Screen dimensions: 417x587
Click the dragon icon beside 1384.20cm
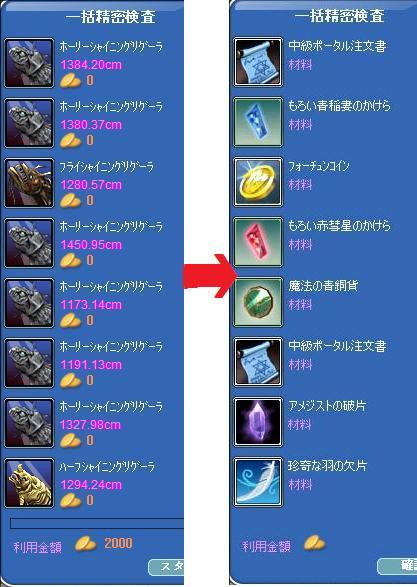[29, 63]
